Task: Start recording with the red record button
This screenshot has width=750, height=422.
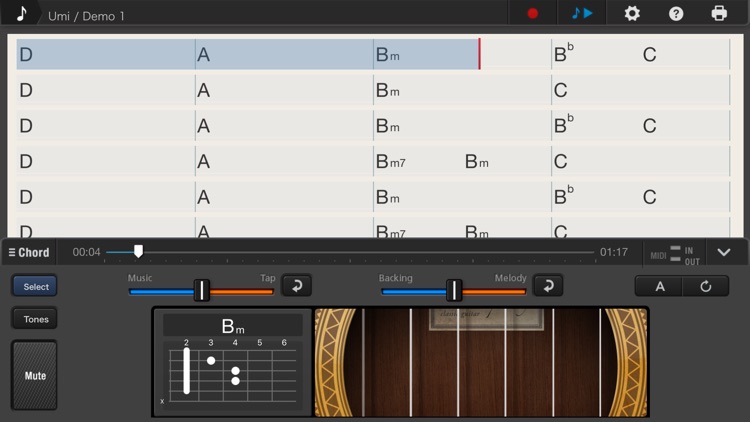Action: point(532,13)
